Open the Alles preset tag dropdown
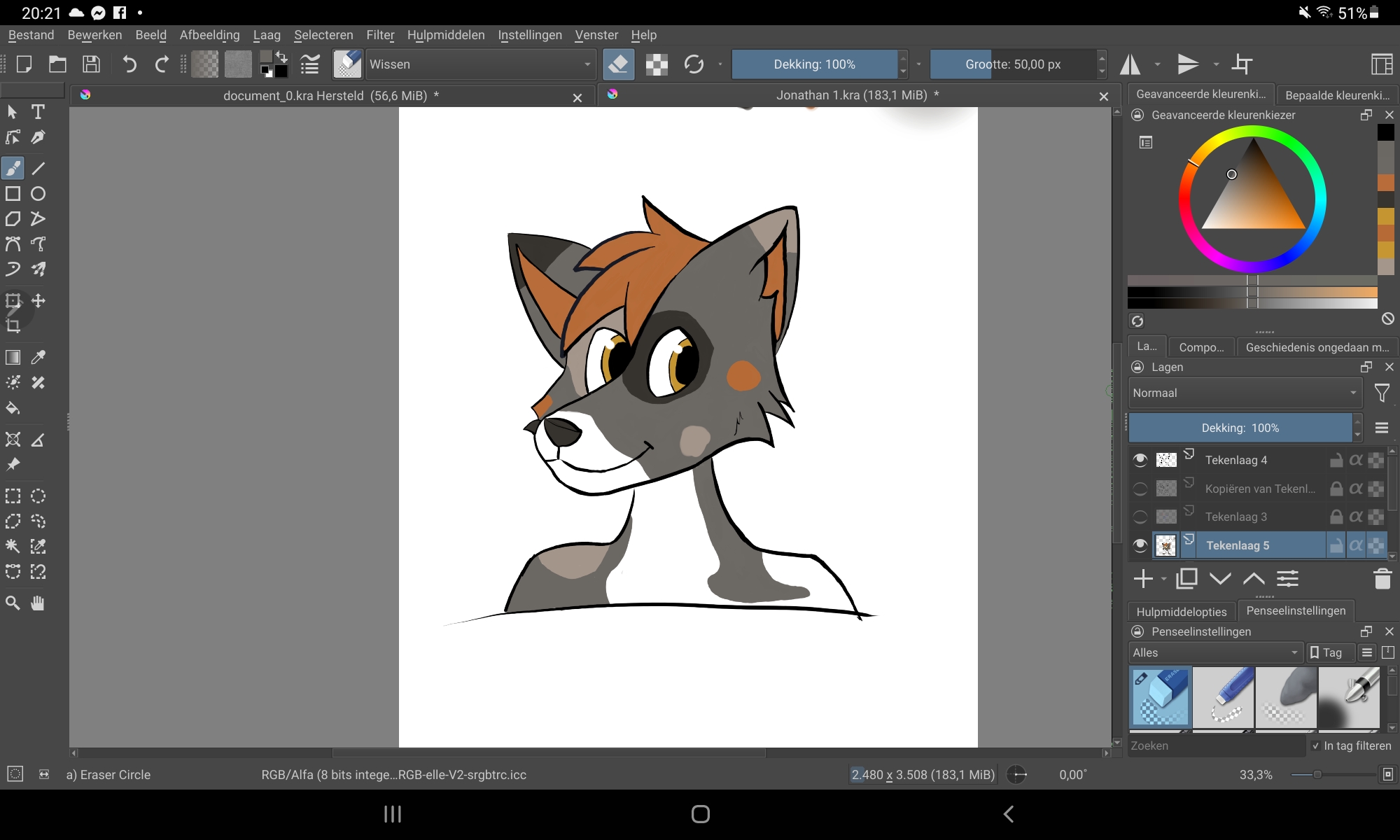The height and width of the screenshot is (840, 1400). tap(1214, 652)
